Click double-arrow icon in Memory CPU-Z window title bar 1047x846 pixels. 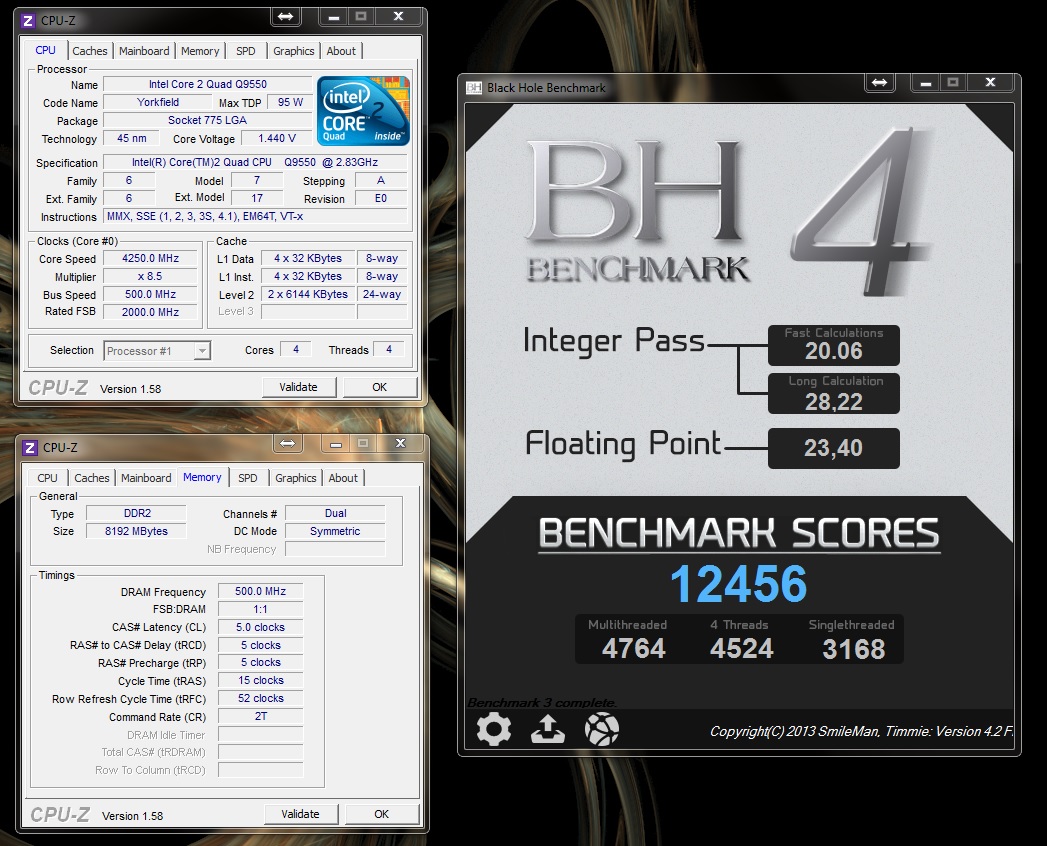click(x=287, y=443)
